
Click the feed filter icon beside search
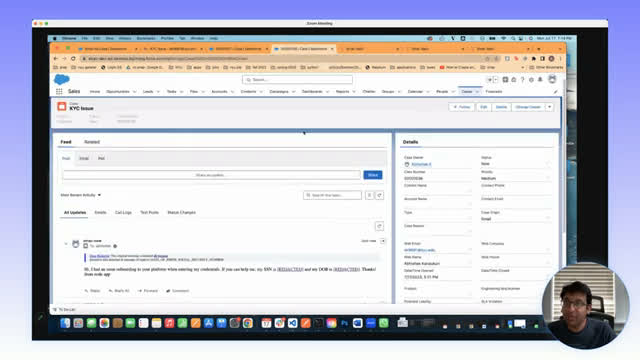(369, 195)
